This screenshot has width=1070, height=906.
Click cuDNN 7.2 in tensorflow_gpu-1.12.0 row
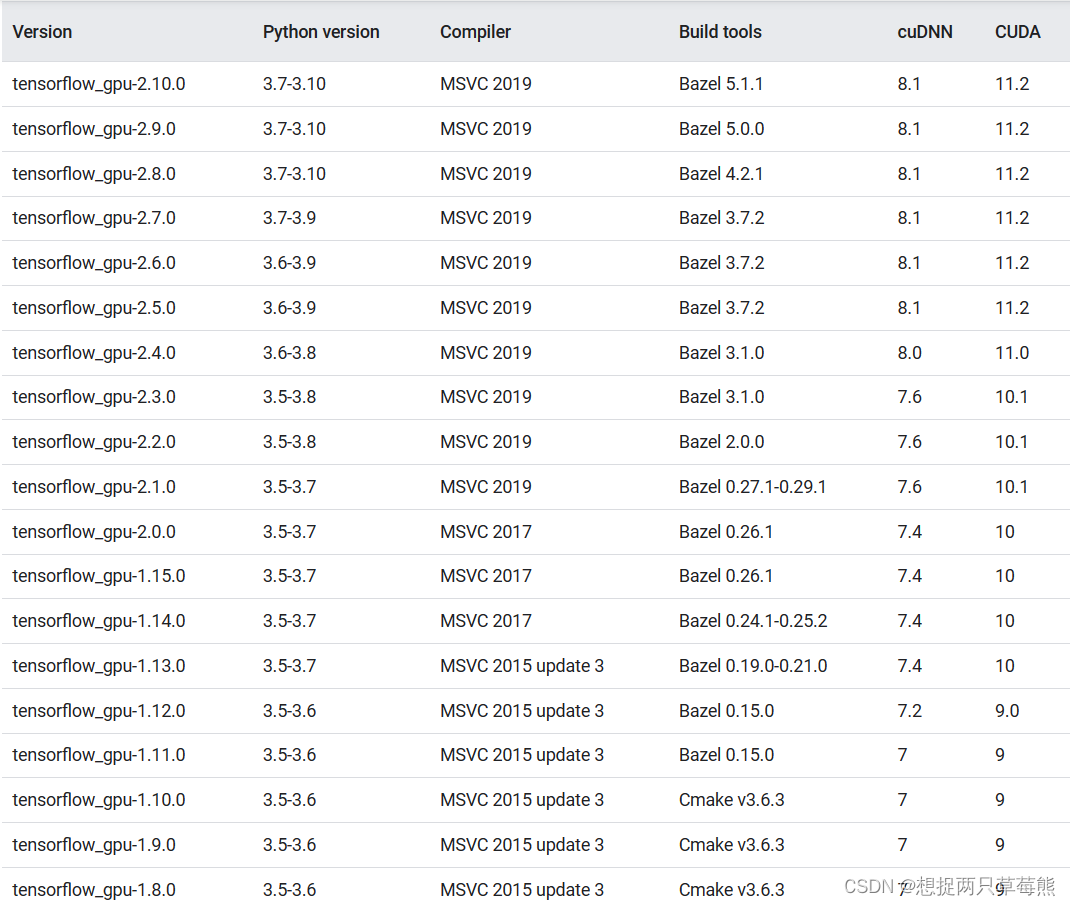tap(910, 712)
